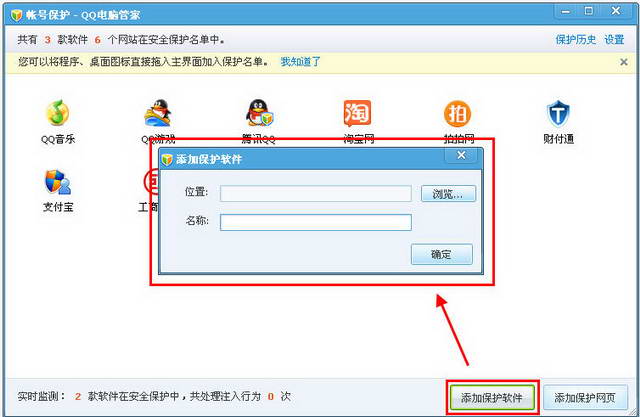Click the 位置 path input field

[315, 194]
